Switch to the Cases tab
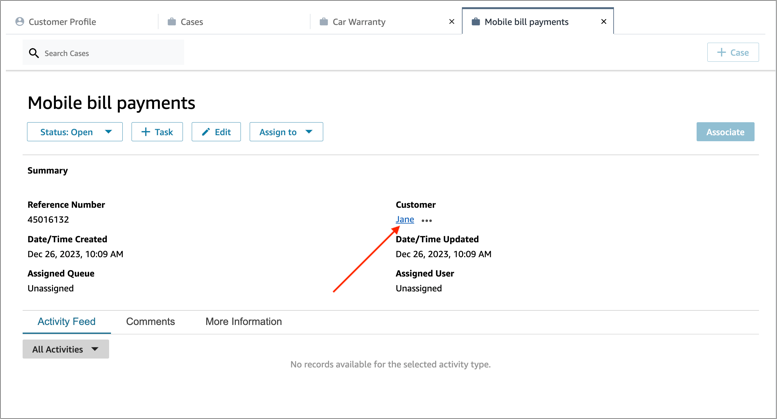The width and height of the screenshot is (777, 419). click(191, 21)
